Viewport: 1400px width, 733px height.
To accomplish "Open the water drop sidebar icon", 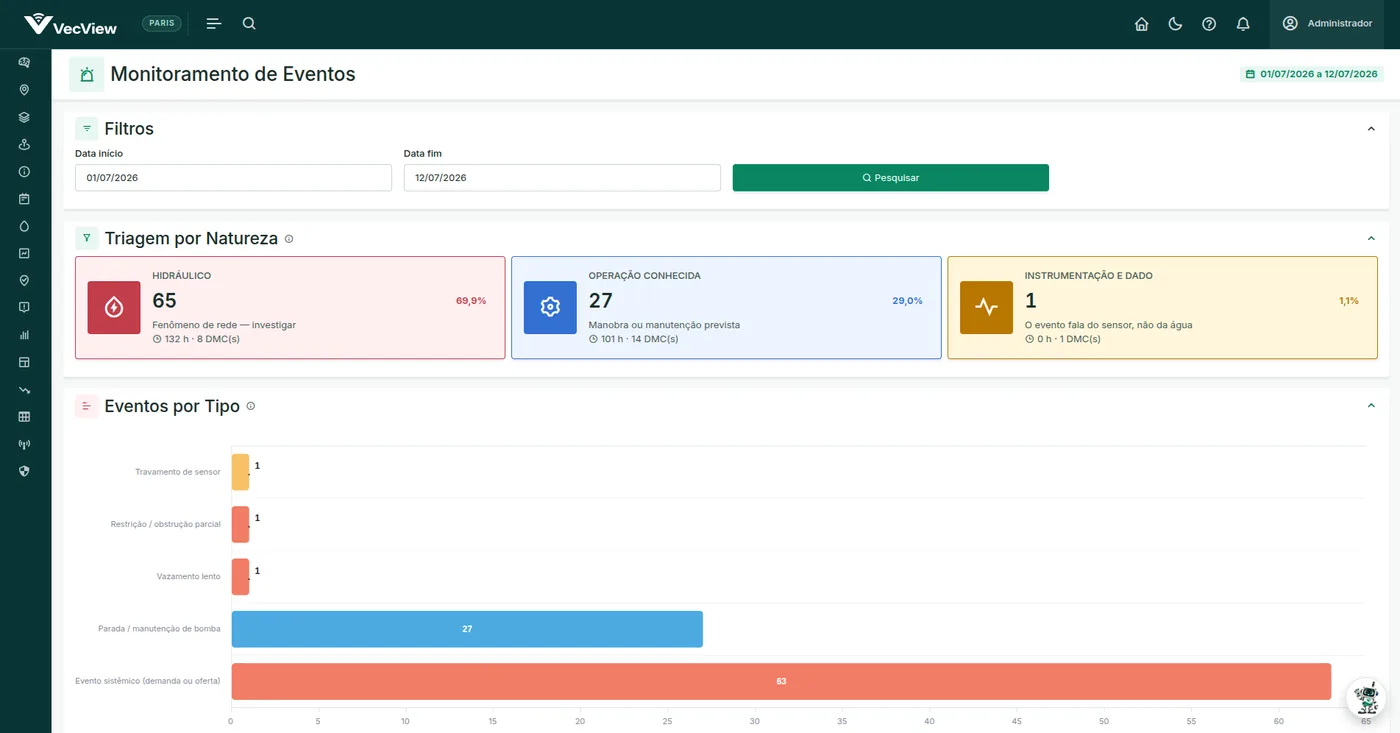I will [24, 226].
